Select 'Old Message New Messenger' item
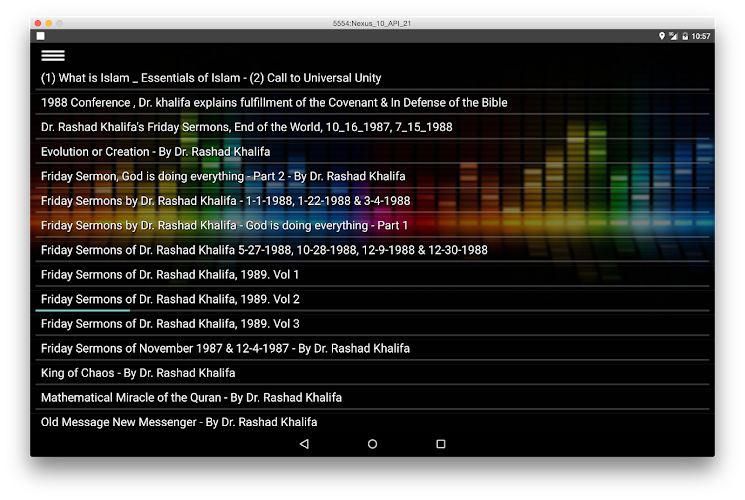 point(372,422)
